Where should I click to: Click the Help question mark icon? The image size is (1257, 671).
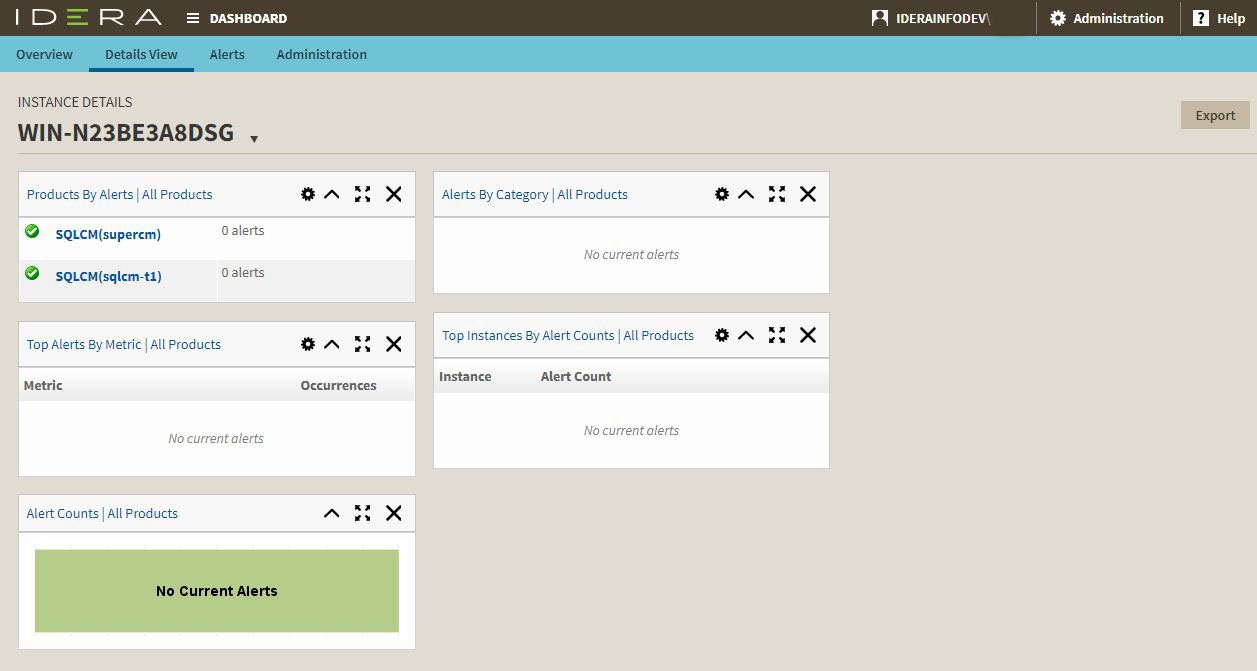pos(1201,18)
